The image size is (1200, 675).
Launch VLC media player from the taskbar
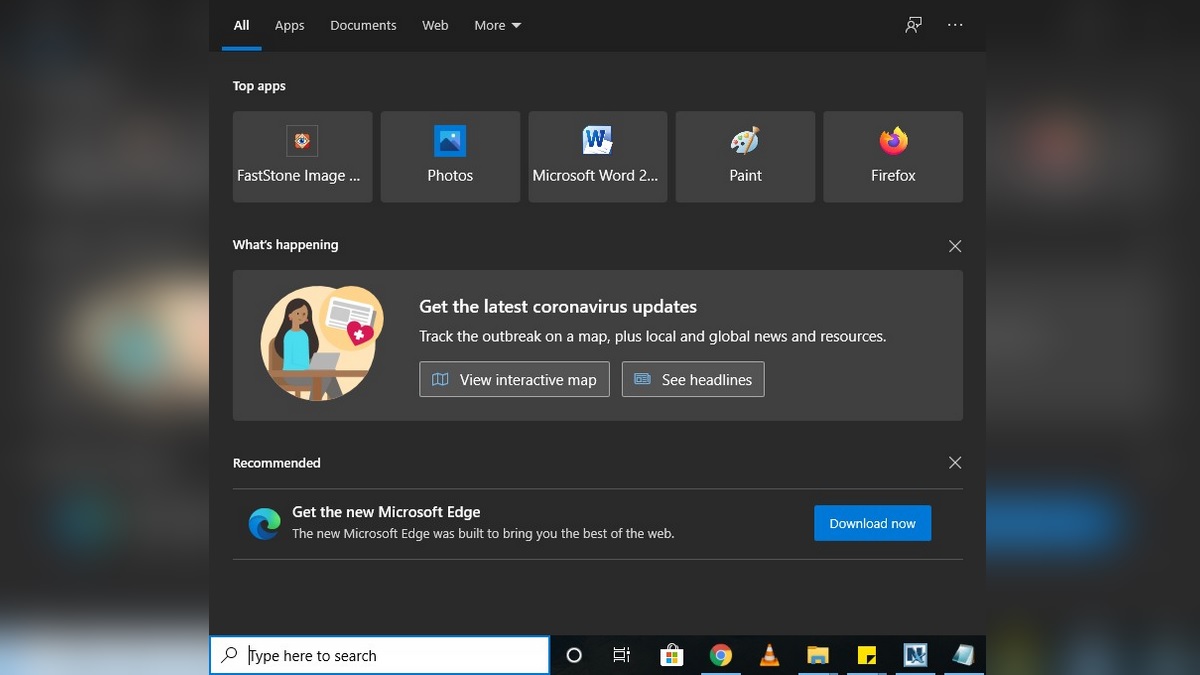click(x=769, y=655)
